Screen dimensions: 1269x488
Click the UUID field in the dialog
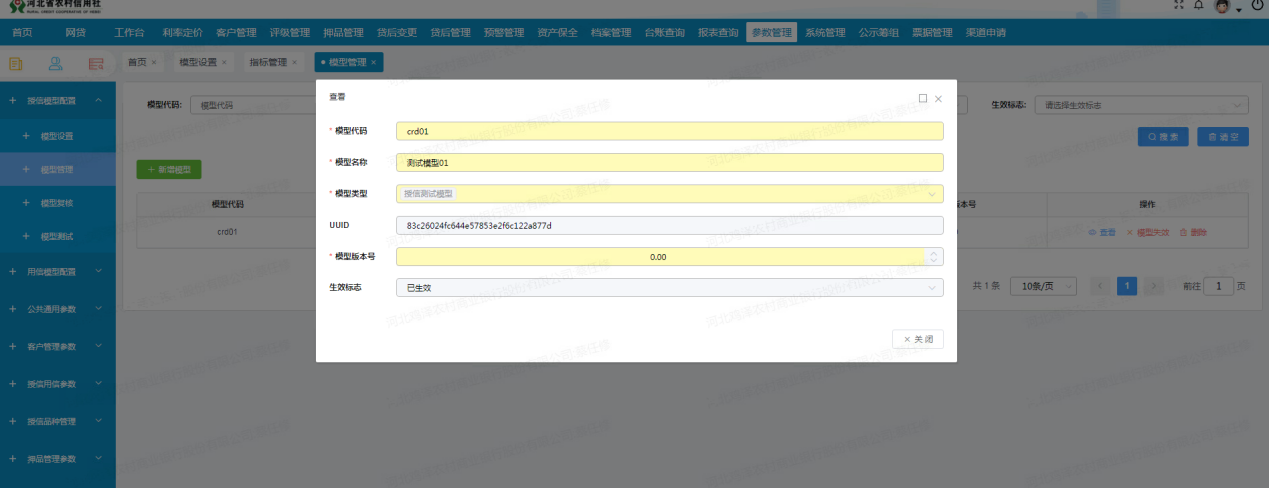coord(670,226)
